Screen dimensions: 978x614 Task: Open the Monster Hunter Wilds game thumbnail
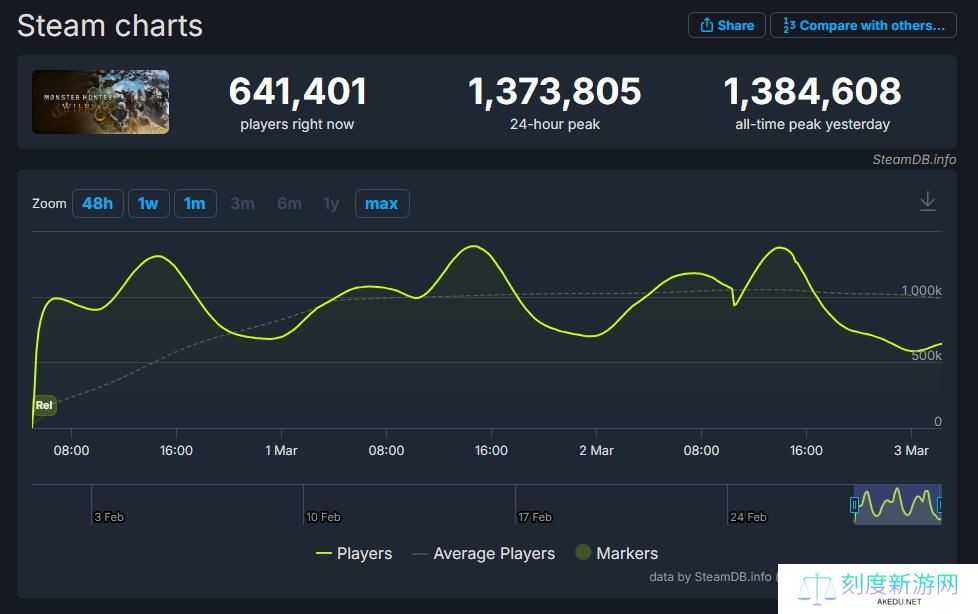(100, 102)
